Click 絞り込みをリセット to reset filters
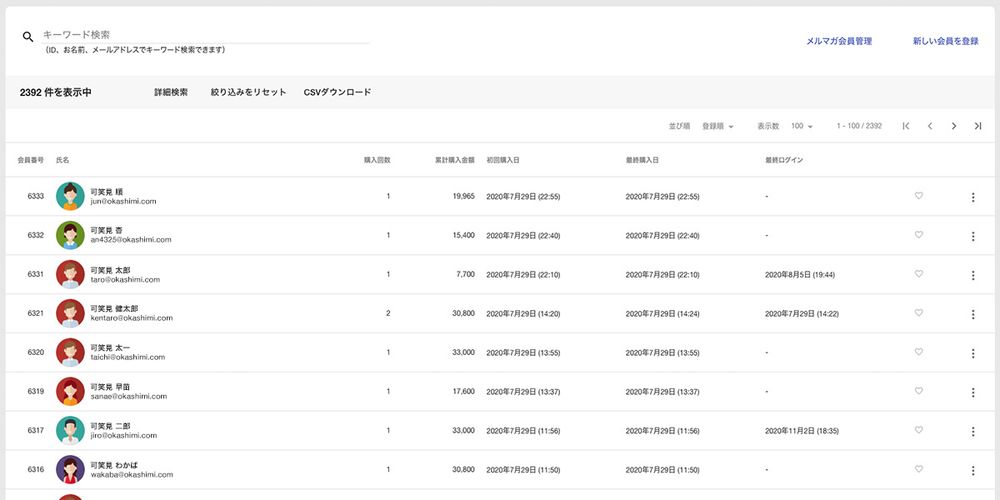Screen dimensions: 1000x500 (x=248, y=92)
